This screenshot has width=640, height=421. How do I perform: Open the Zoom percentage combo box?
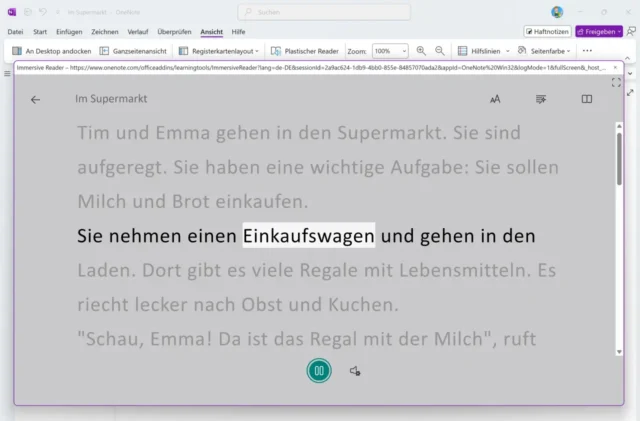tap(390, 50)
